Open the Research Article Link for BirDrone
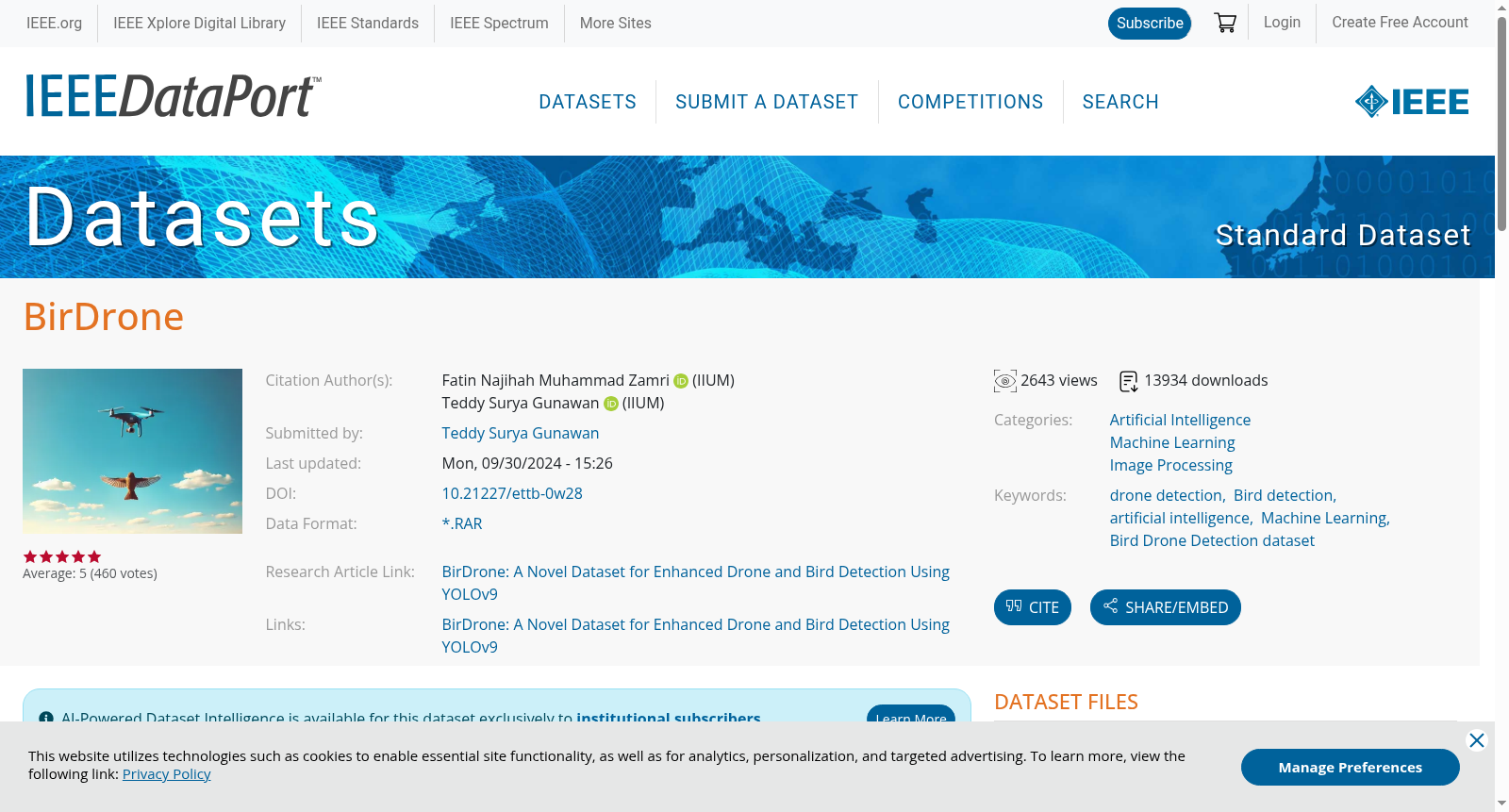This screenshot has height=812, width=1509. coord(696,583)
